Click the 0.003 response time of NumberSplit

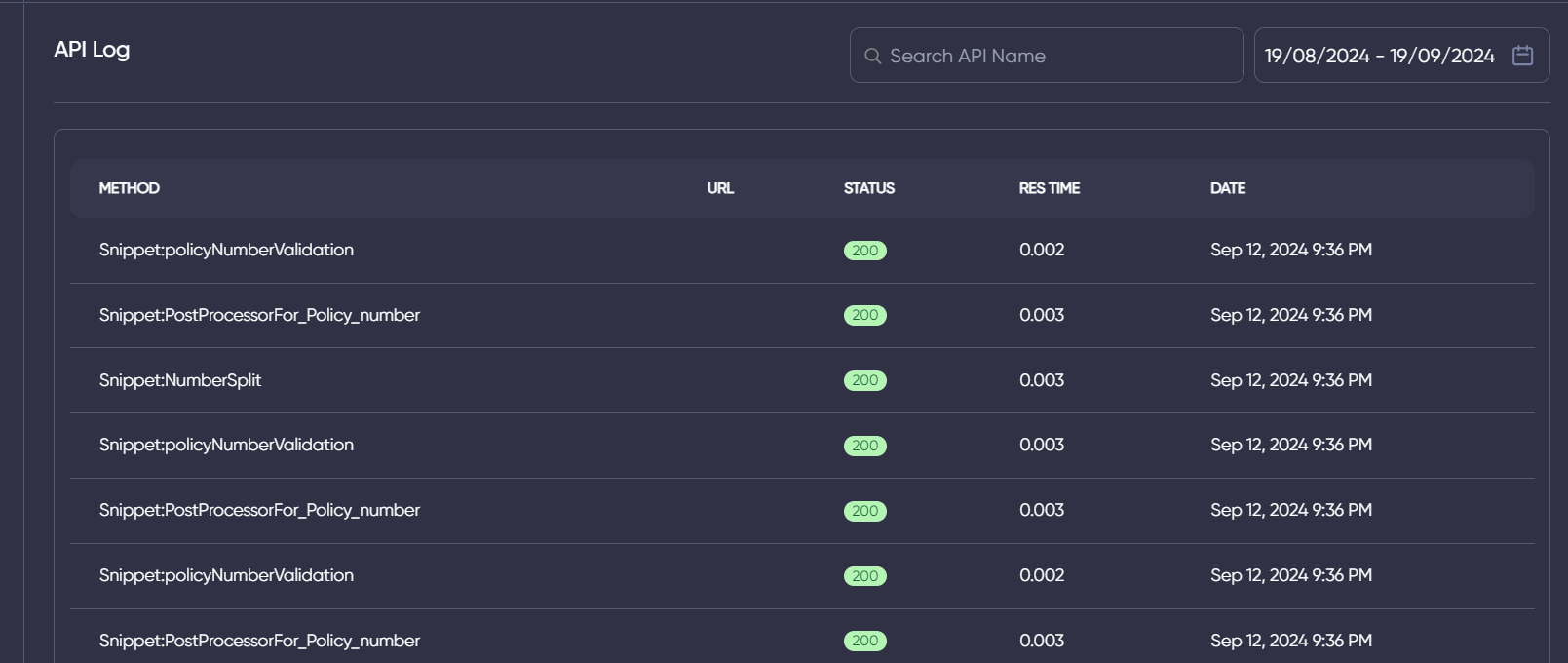click(x=1042, y=380)
